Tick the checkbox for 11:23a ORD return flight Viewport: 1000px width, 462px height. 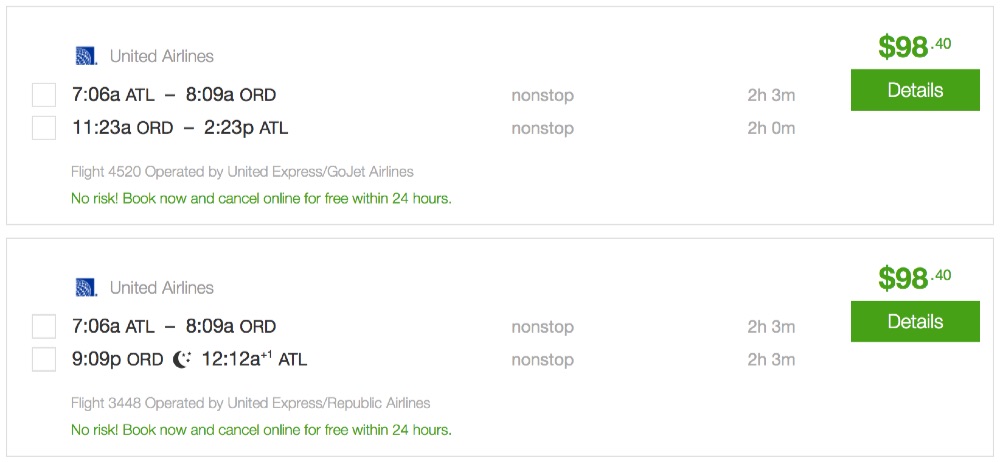[44, 128]
